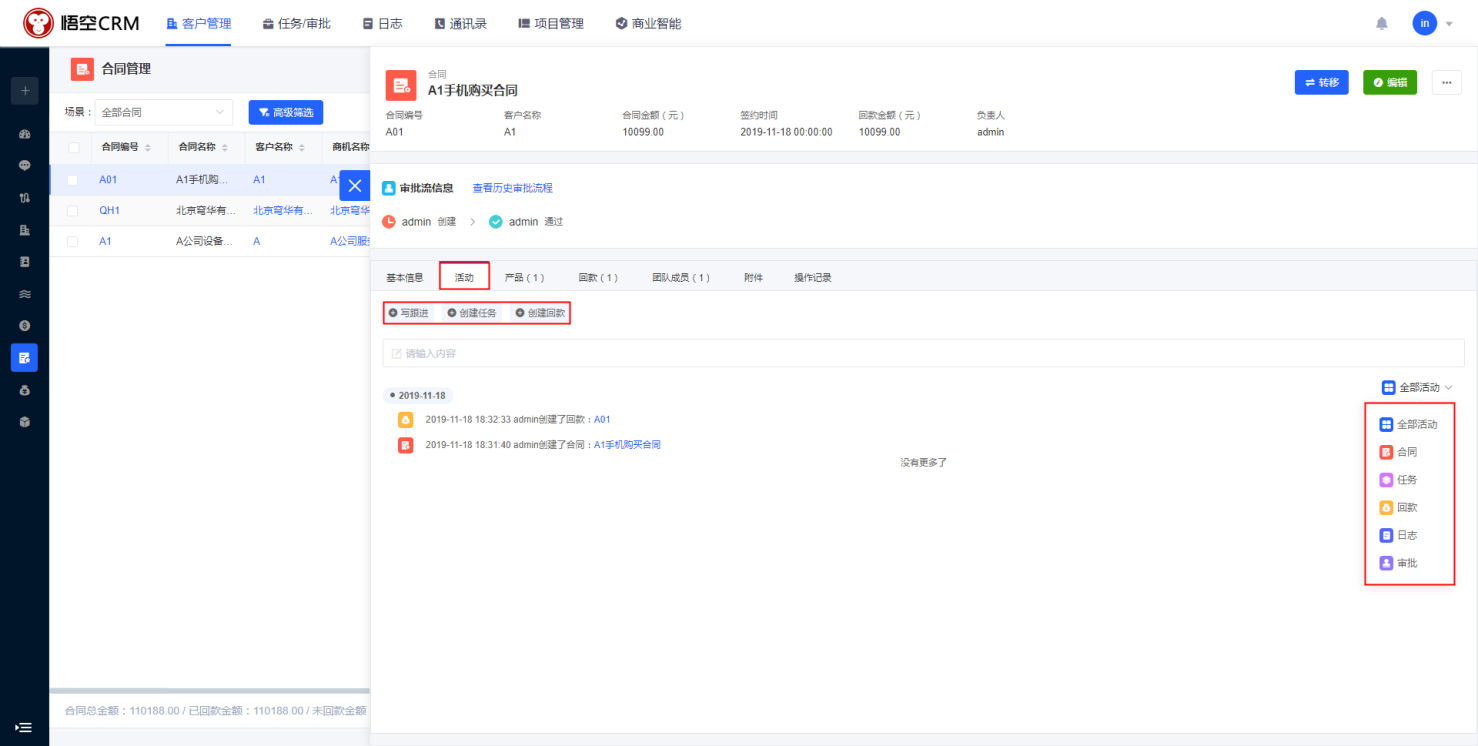
Task: Open 查看历史审批流程 link
Action: [512, 188]
